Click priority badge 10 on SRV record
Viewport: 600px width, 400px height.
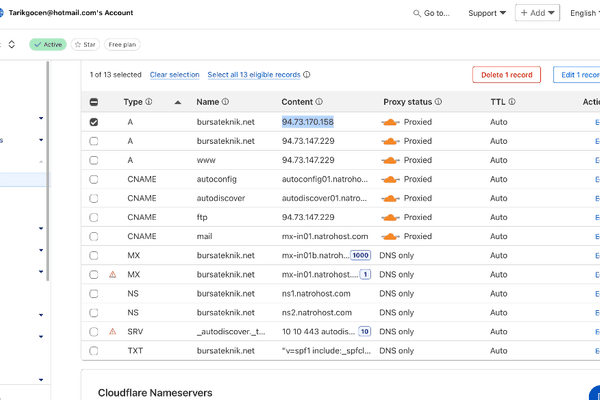point(365,331)
